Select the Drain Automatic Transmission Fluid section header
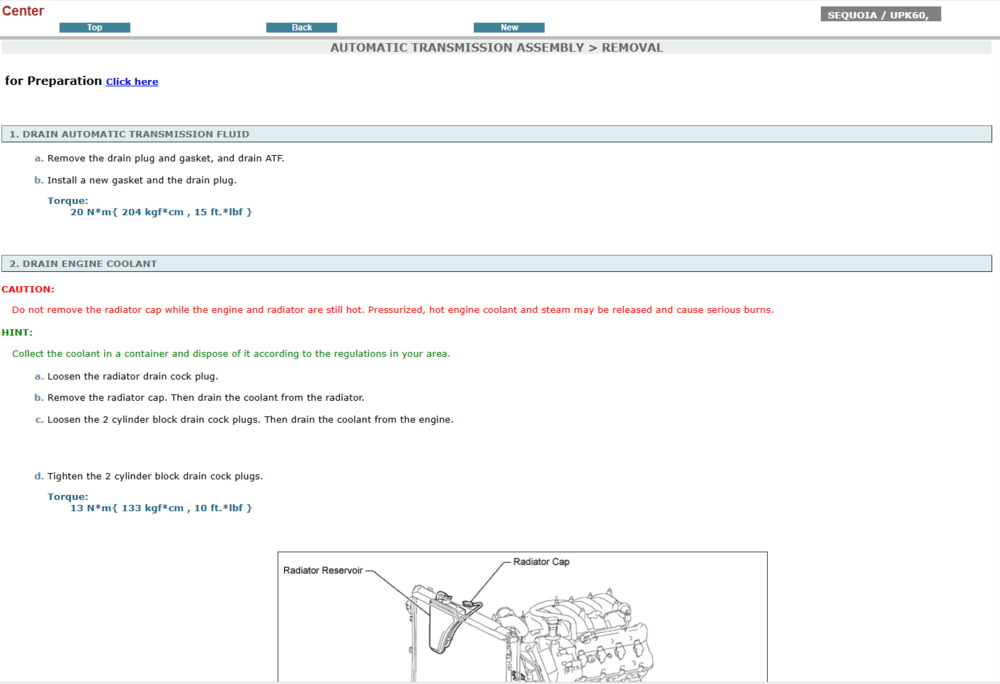 tap(130, 134)
